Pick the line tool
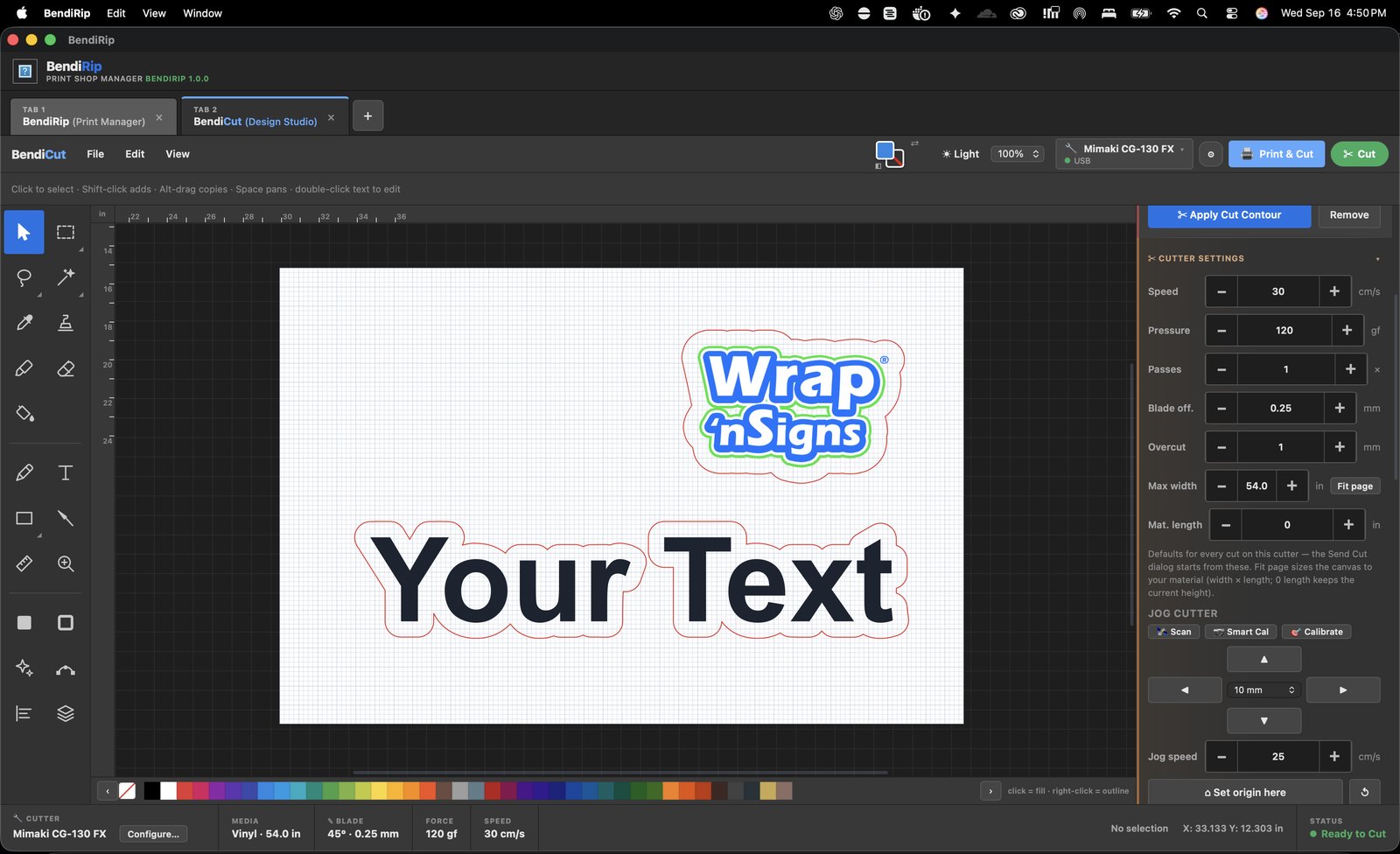 coord(66,518)
